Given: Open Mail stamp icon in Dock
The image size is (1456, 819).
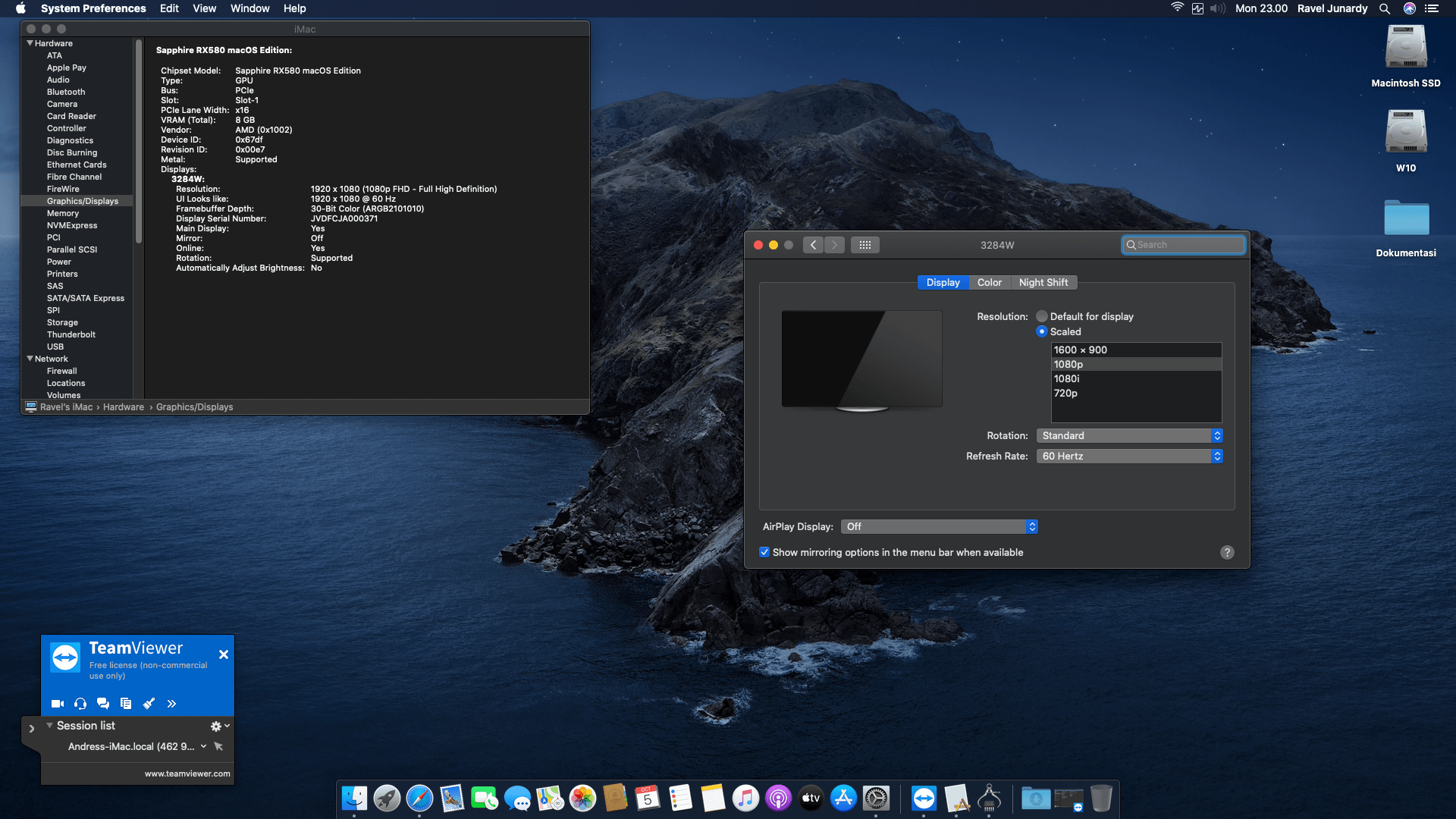Looking at the screenshot, I should tap(452, 798).
